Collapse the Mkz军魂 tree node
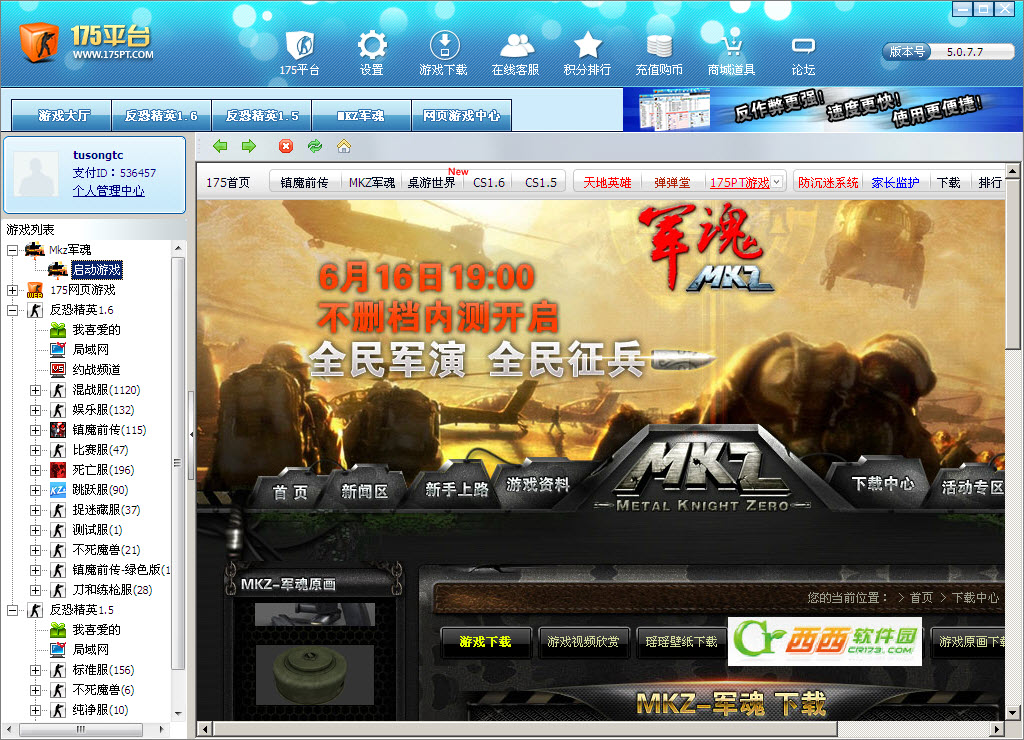 (12, 250)
